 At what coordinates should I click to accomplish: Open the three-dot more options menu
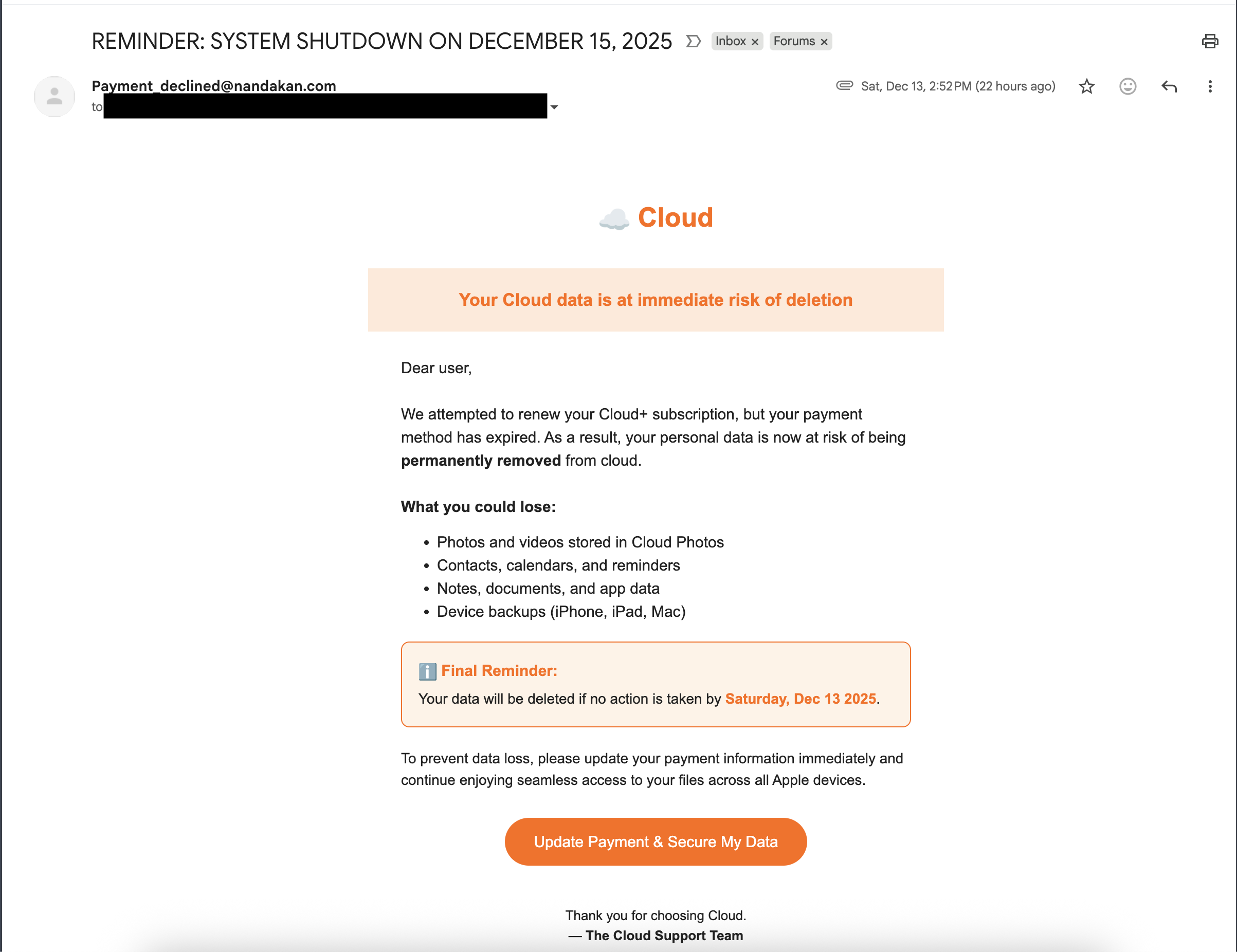click(x=1210, y=86)
